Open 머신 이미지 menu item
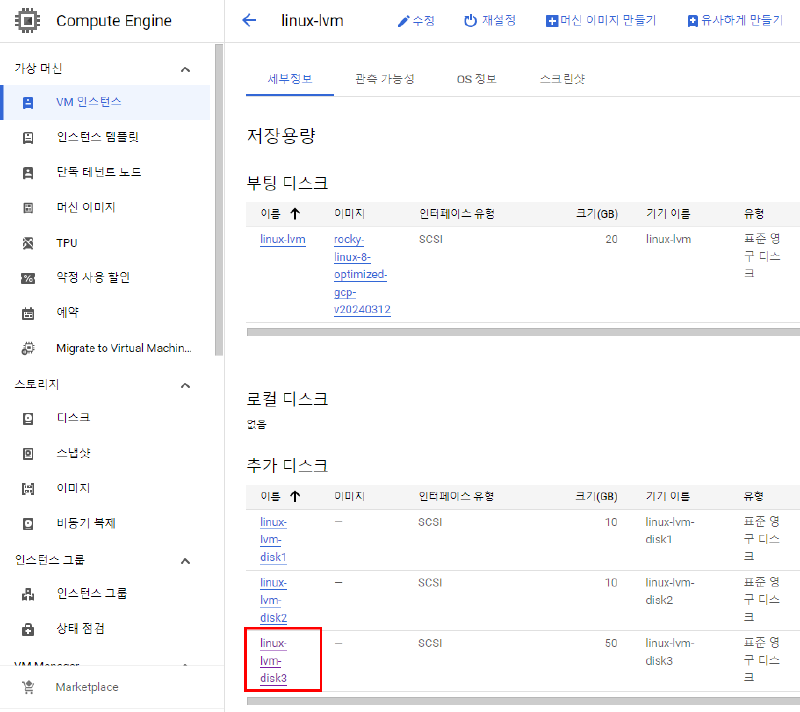 click(x=86, y=208)
